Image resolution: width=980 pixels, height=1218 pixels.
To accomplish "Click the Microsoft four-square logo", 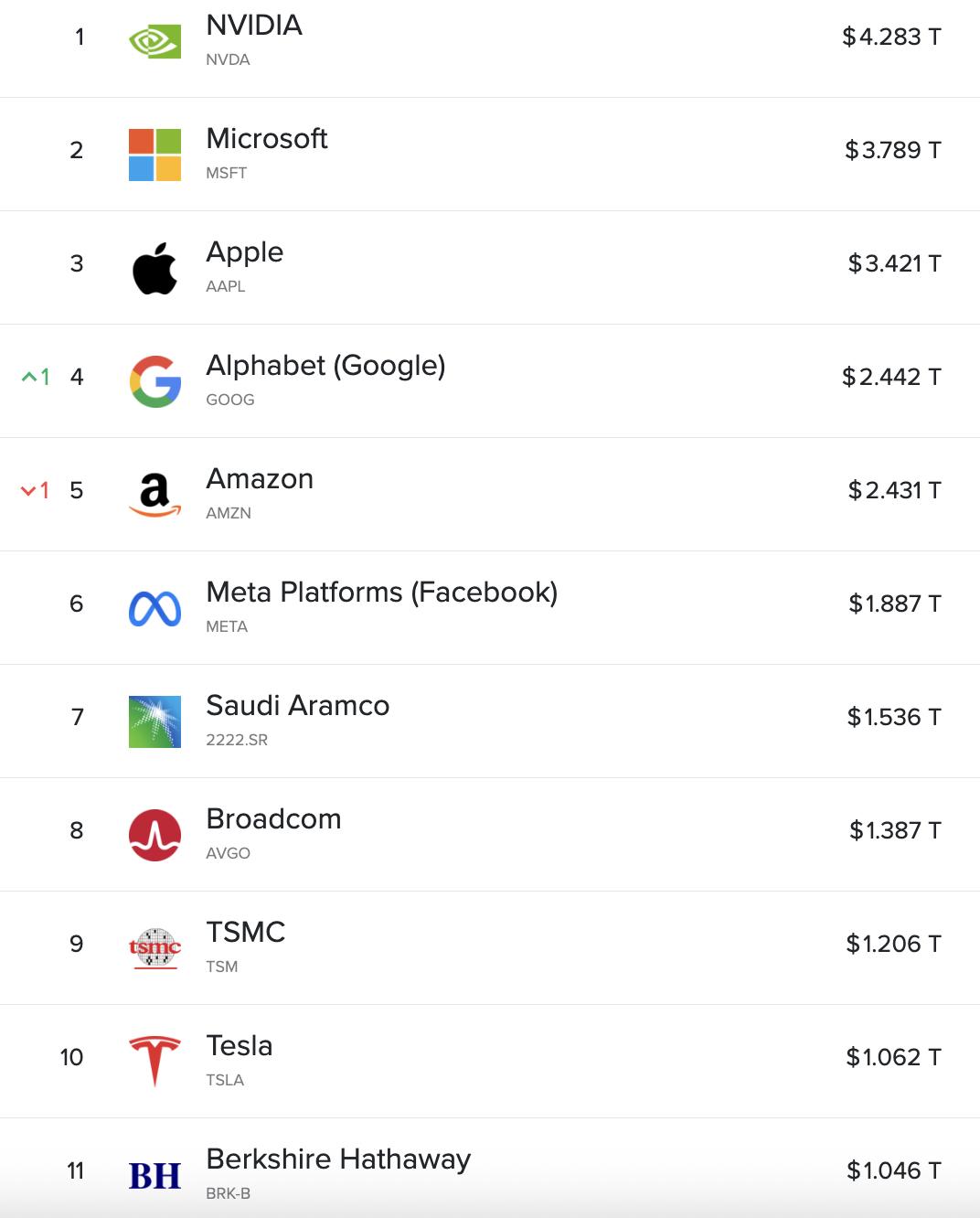I will click(154, 155).
